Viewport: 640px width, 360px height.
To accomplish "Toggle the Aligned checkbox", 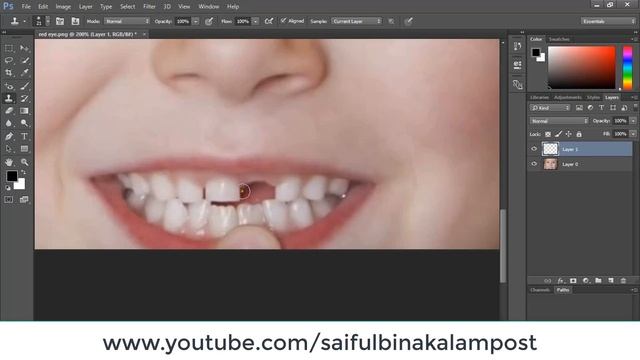I will click(283, 21).
